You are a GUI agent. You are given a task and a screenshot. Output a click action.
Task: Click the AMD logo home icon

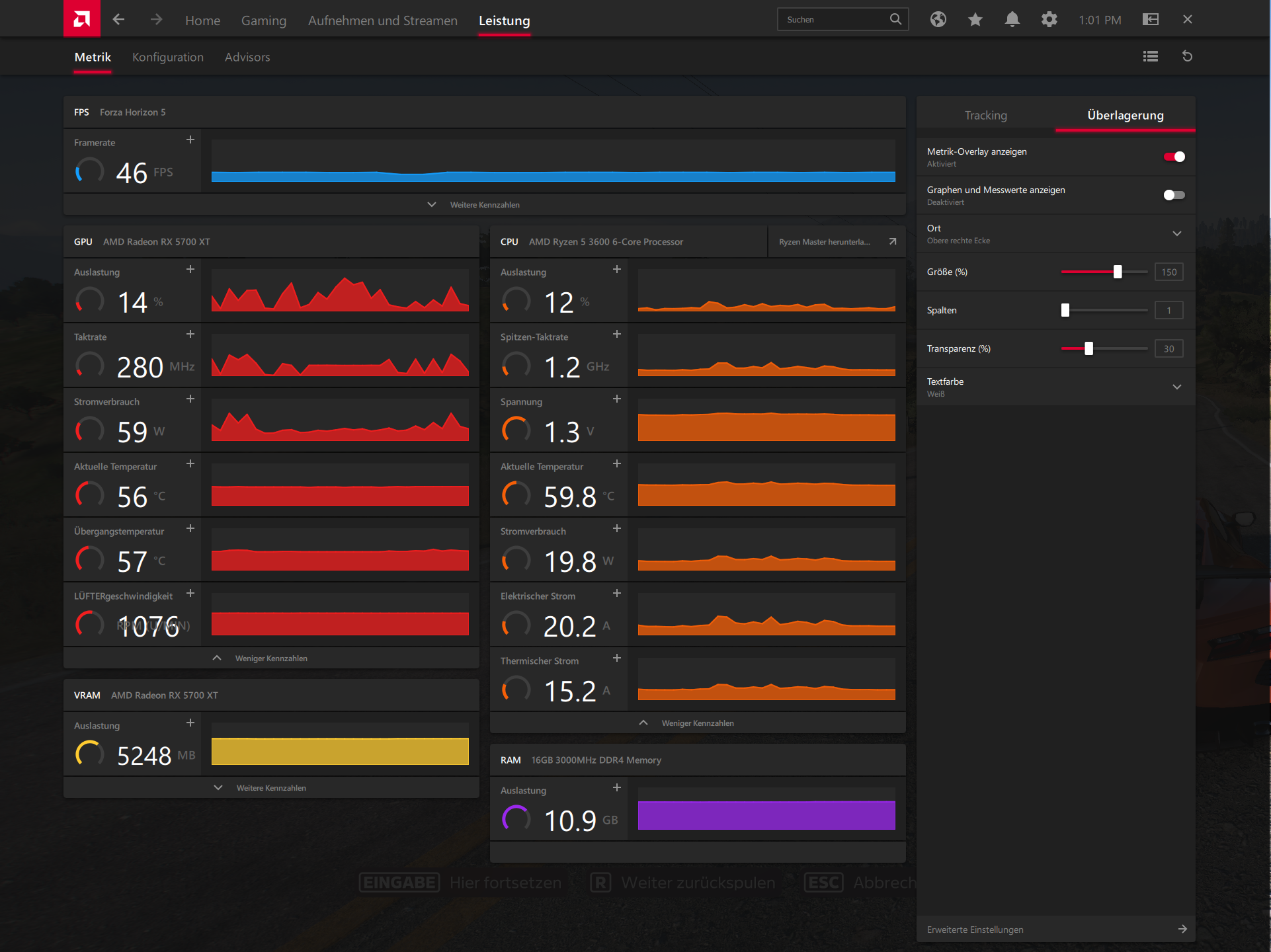click(82, 19)
